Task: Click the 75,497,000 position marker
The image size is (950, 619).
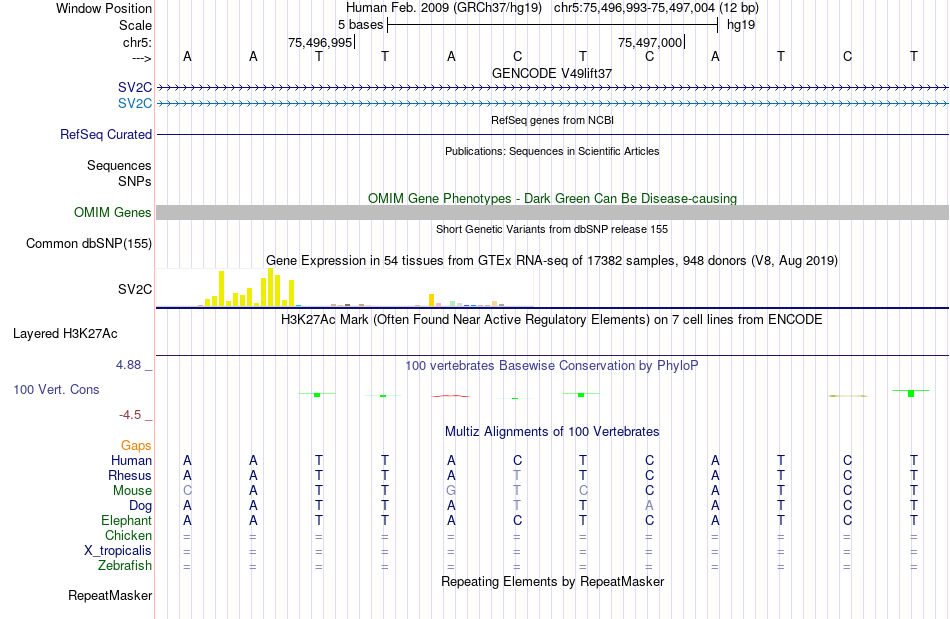Action: [650, 42]
